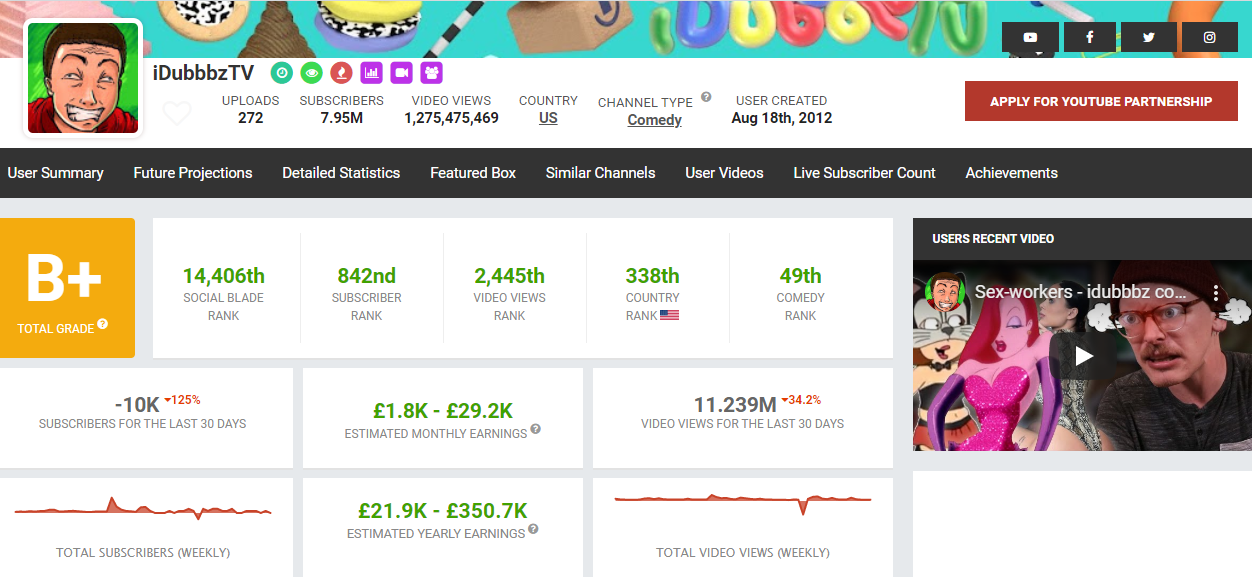Image resolution: width=1252 pixels, height=577 pixels.
Task: Click the 842nd subscriber rank
Action: point(366,276)
